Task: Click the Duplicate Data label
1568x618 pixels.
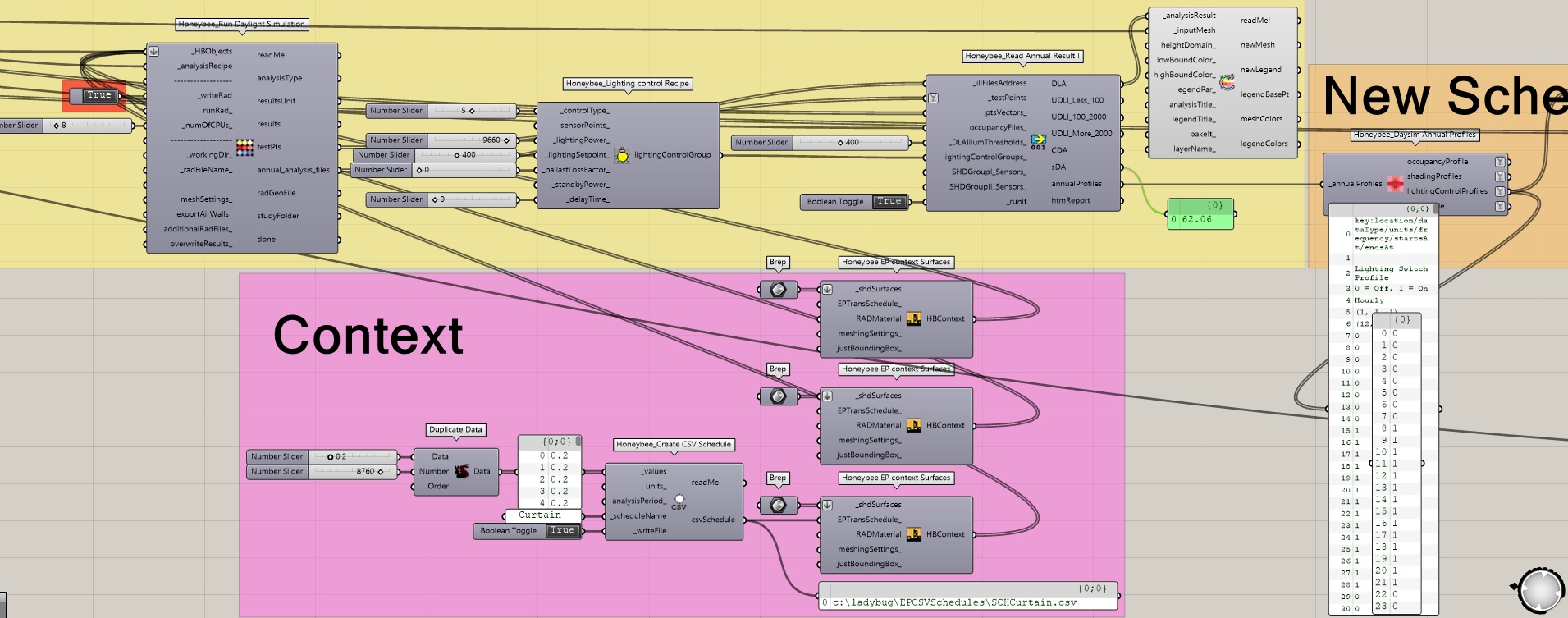Action: pyautogui.click(x=455, y=430)
